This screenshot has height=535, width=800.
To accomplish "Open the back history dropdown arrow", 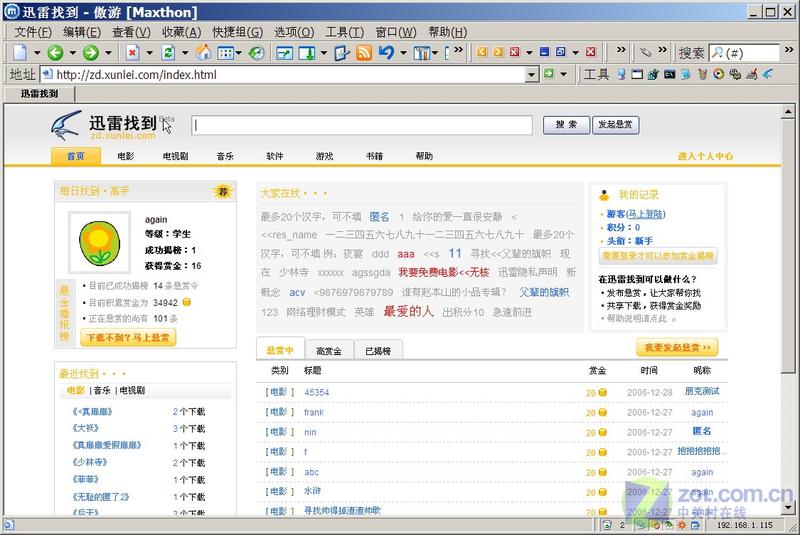I will (x=72, y=53).
